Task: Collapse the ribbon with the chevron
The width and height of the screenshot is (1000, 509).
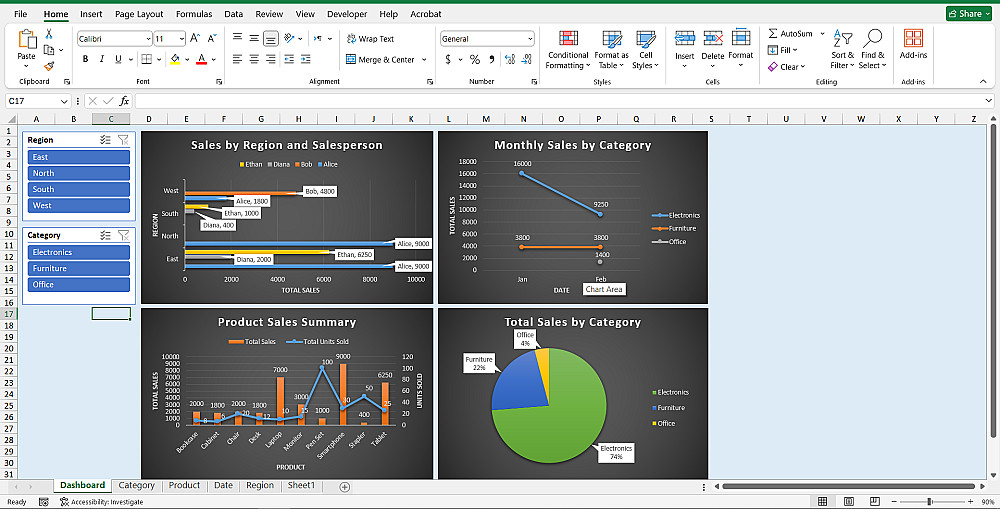Action: pos(983,81)
